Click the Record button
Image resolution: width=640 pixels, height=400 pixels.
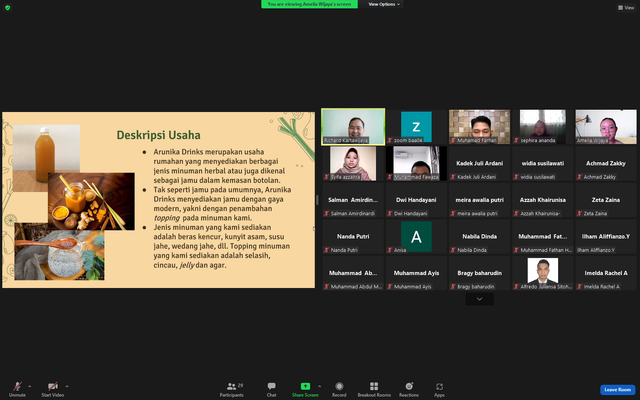339,389
